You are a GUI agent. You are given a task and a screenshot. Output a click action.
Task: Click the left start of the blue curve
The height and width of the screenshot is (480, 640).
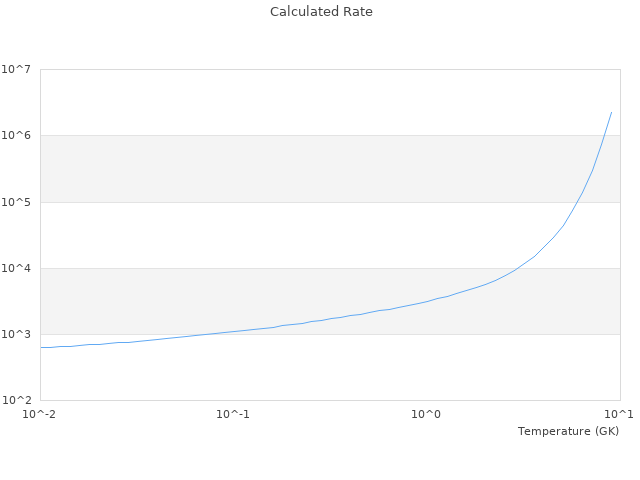42,347
